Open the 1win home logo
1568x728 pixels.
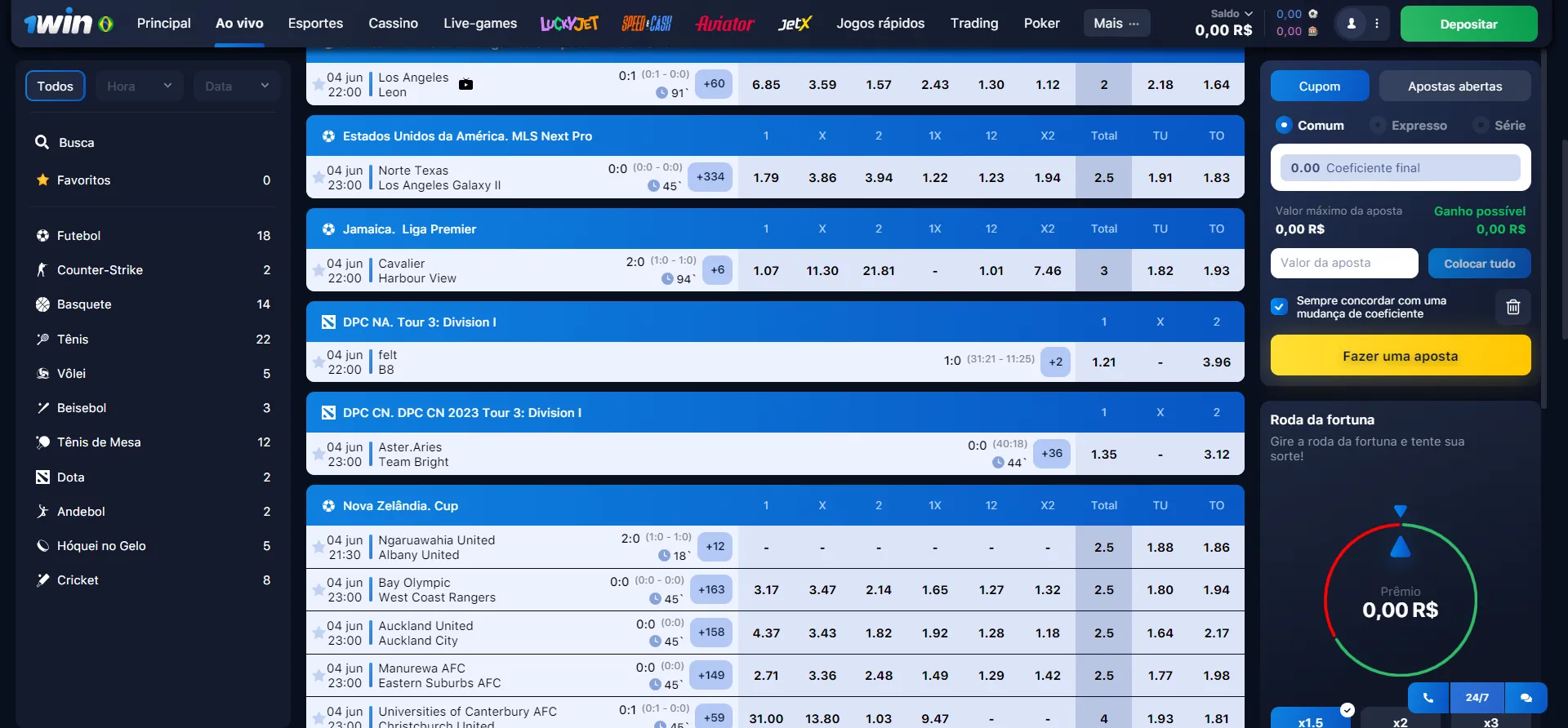(68, 24)
